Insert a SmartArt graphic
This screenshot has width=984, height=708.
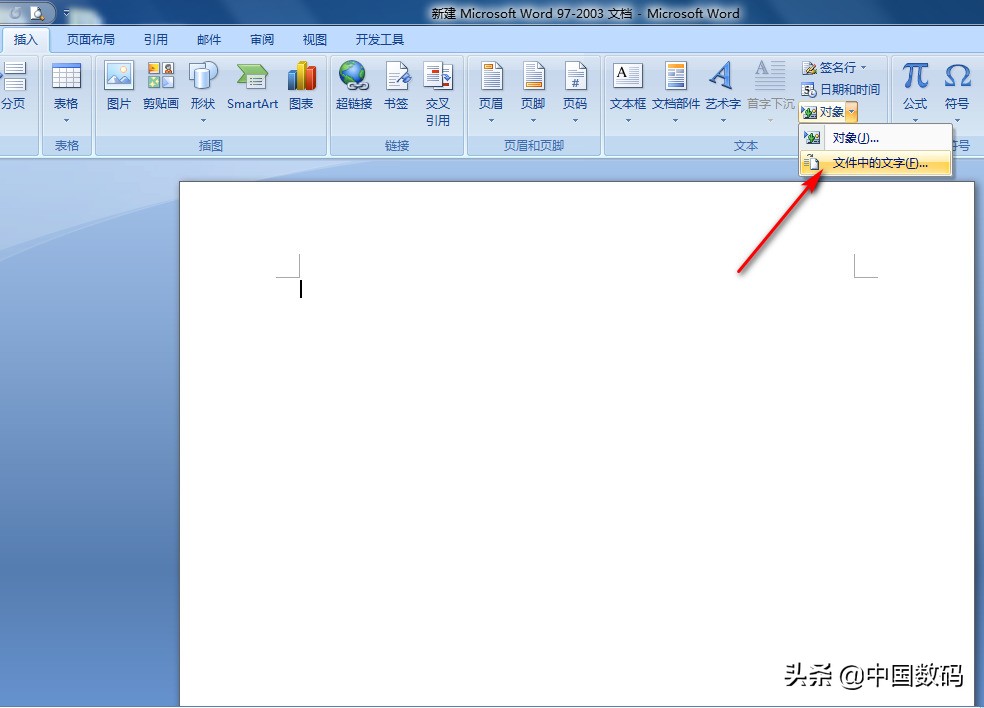pos(252,87)
